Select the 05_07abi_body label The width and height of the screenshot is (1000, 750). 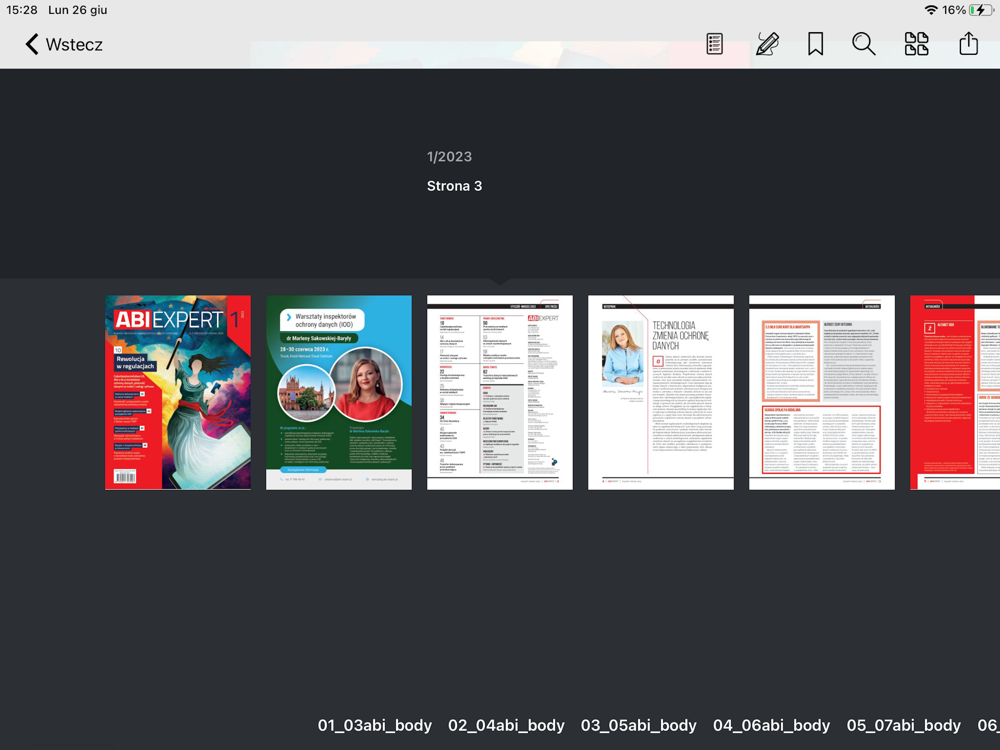(x=904, y=725)
